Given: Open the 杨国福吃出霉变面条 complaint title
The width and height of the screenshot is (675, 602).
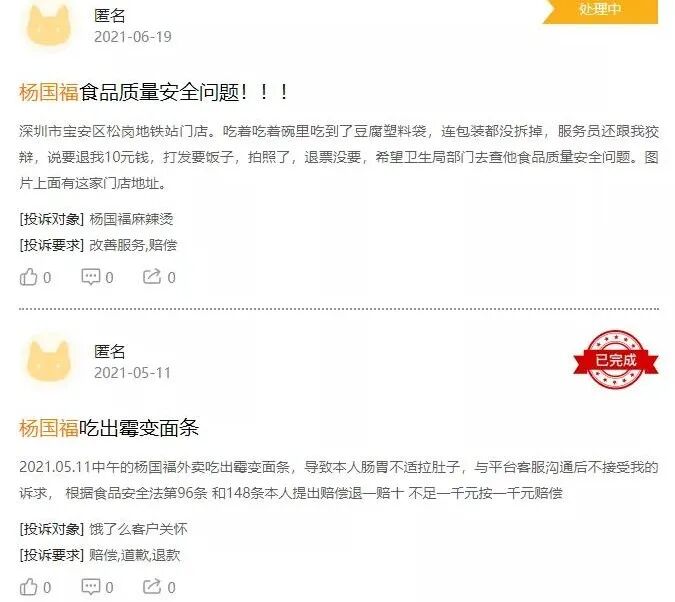Looking at the screenshot, I should tap(109, 428).
